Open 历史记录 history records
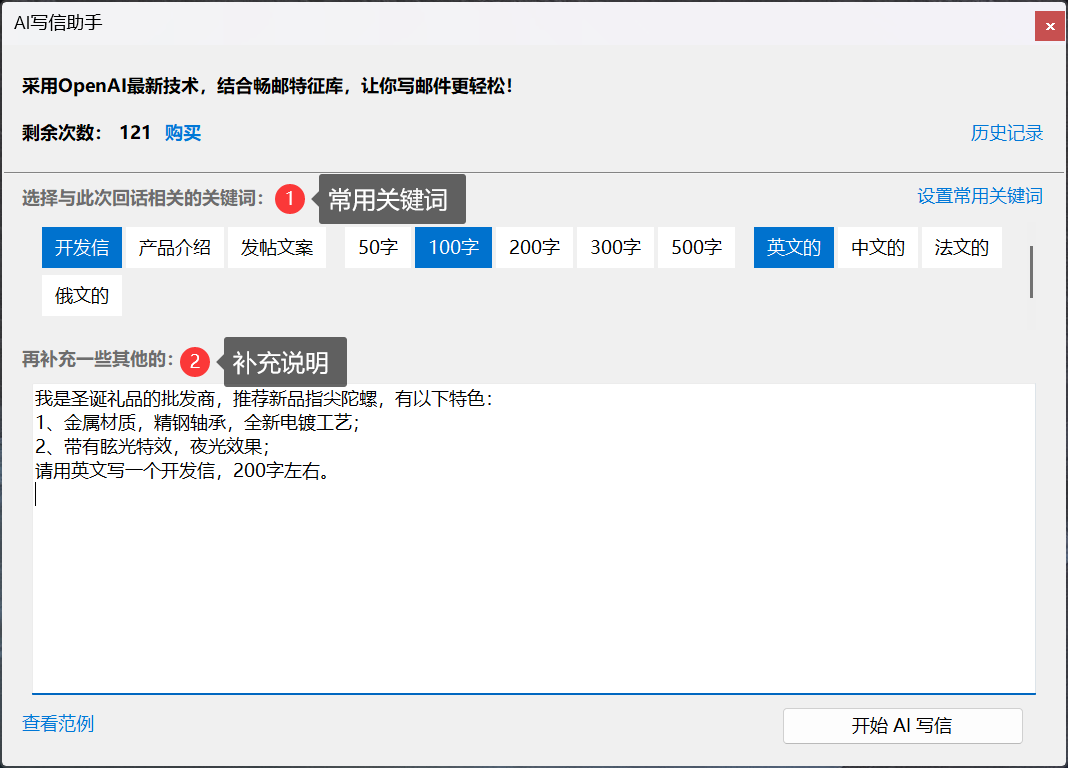The image size is (1068, 768). tap(1007, 133)
